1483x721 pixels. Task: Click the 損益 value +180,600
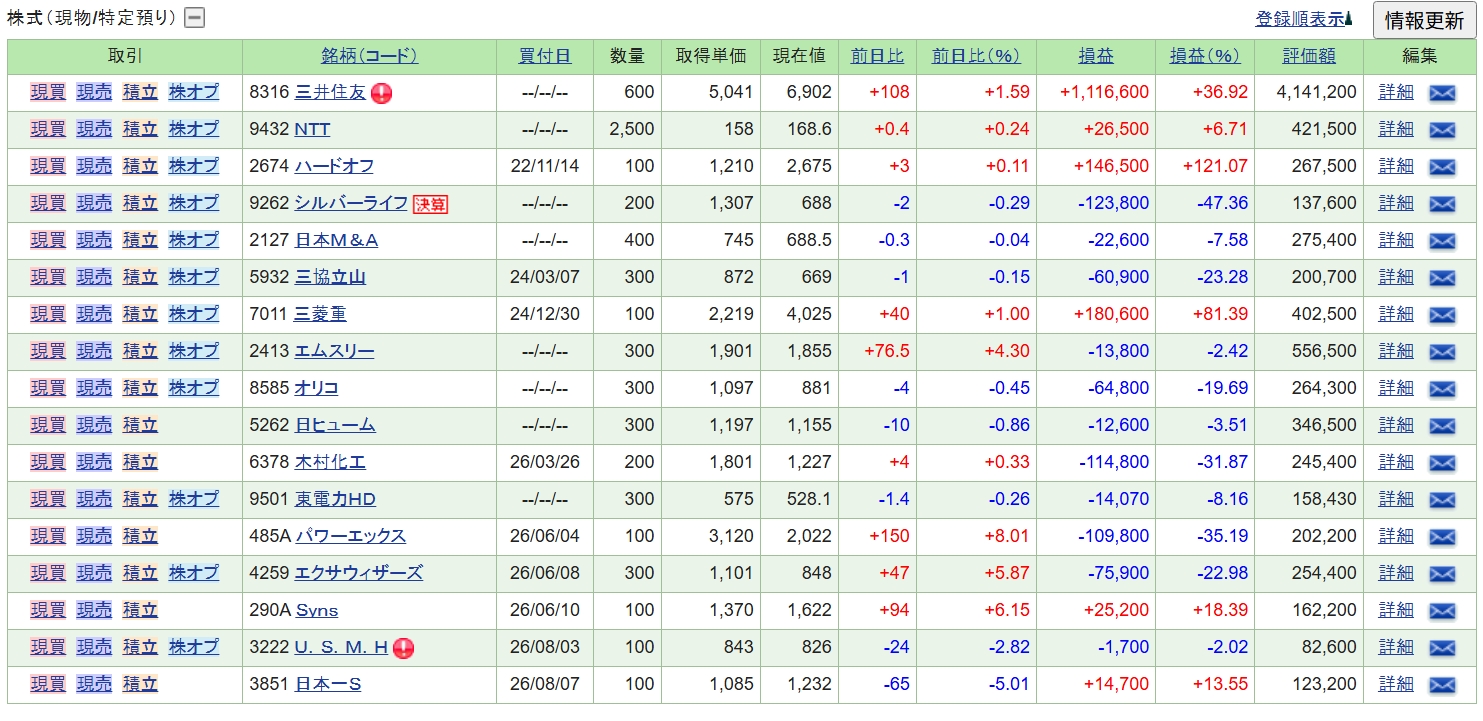point(1111,314)
